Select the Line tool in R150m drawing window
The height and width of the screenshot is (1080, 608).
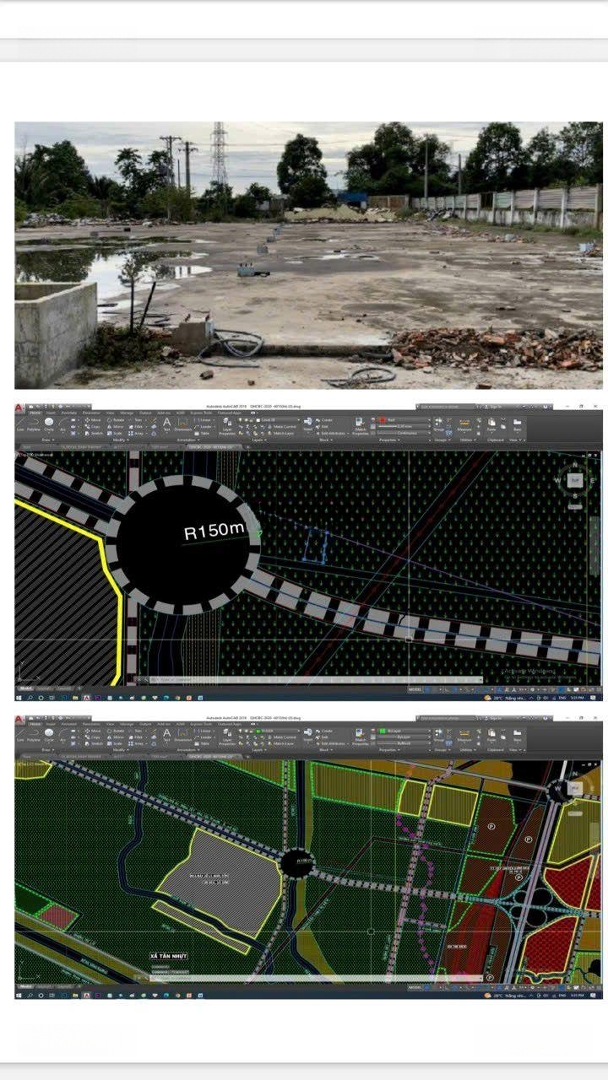click(x=23, y=424)
